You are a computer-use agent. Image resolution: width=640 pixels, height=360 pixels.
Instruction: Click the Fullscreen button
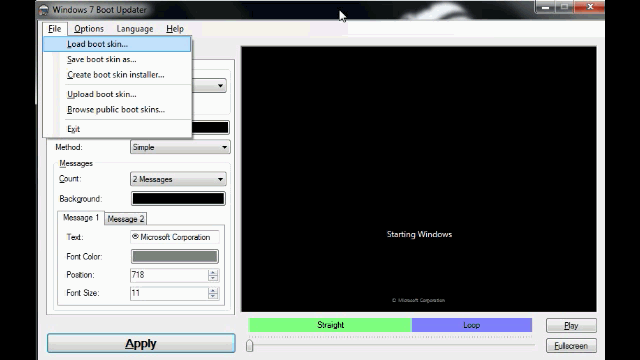coord(571,346)
